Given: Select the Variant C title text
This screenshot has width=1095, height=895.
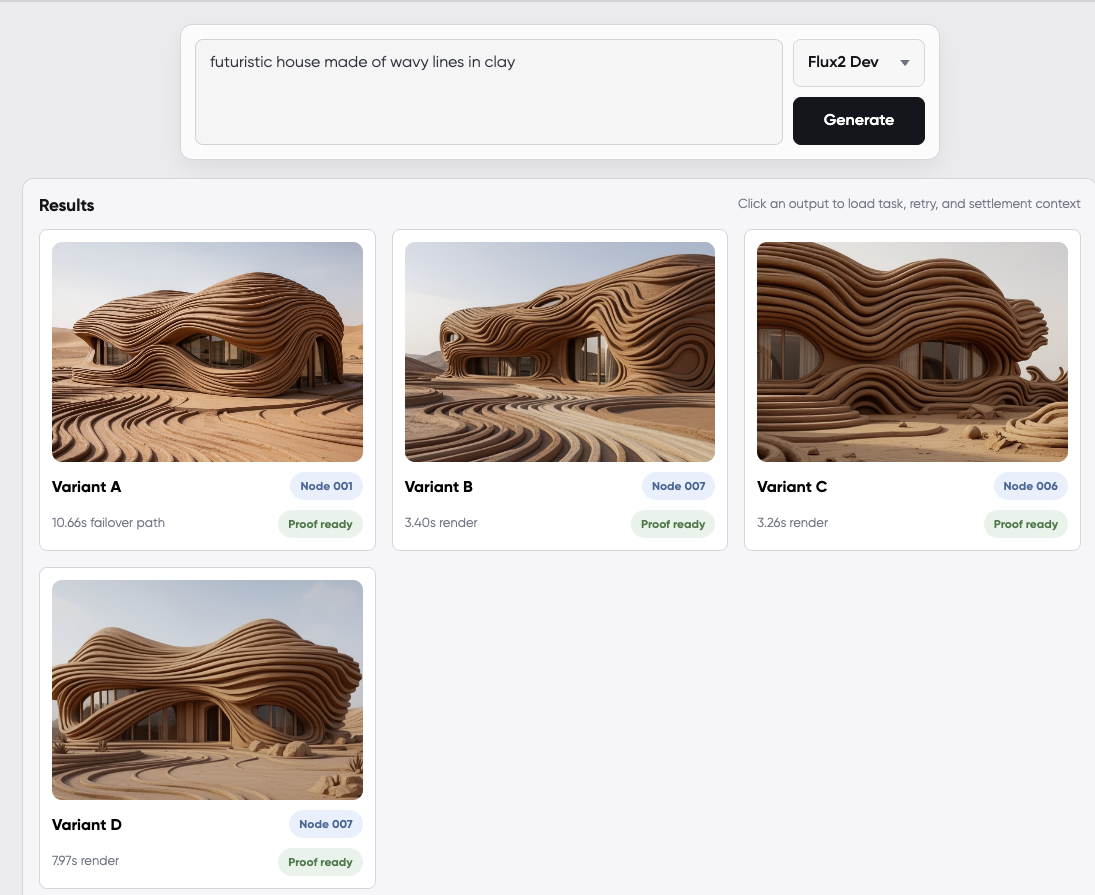Looking at the screenshot, I should tap(792, 487).
